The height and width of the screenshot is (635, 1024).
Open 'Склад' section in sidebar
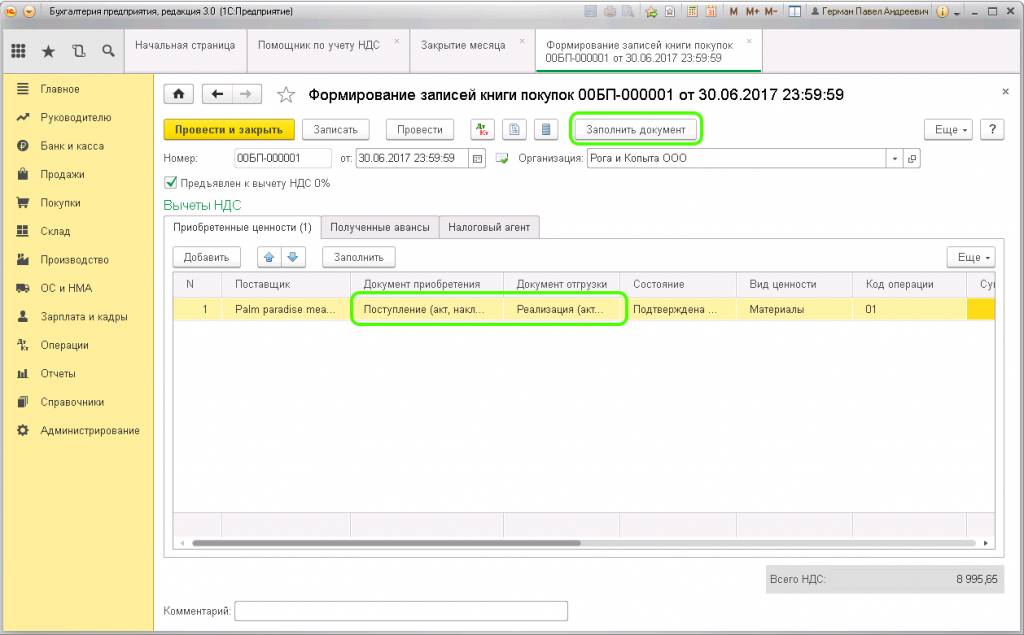coord(77,231)
